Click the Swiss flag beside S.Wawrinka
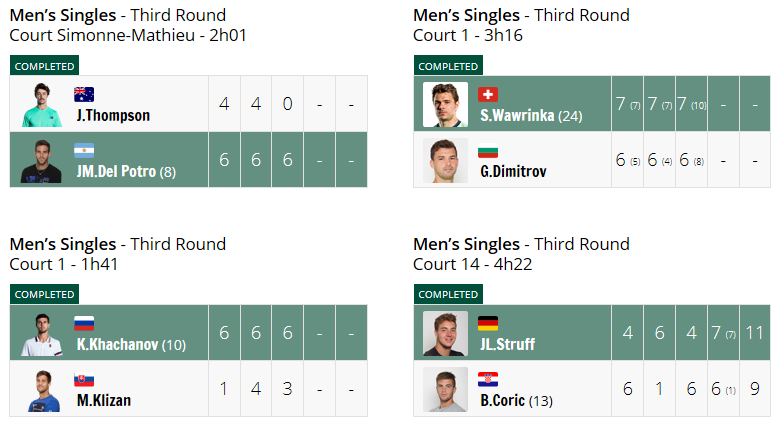777x422 pixels. 488,94
